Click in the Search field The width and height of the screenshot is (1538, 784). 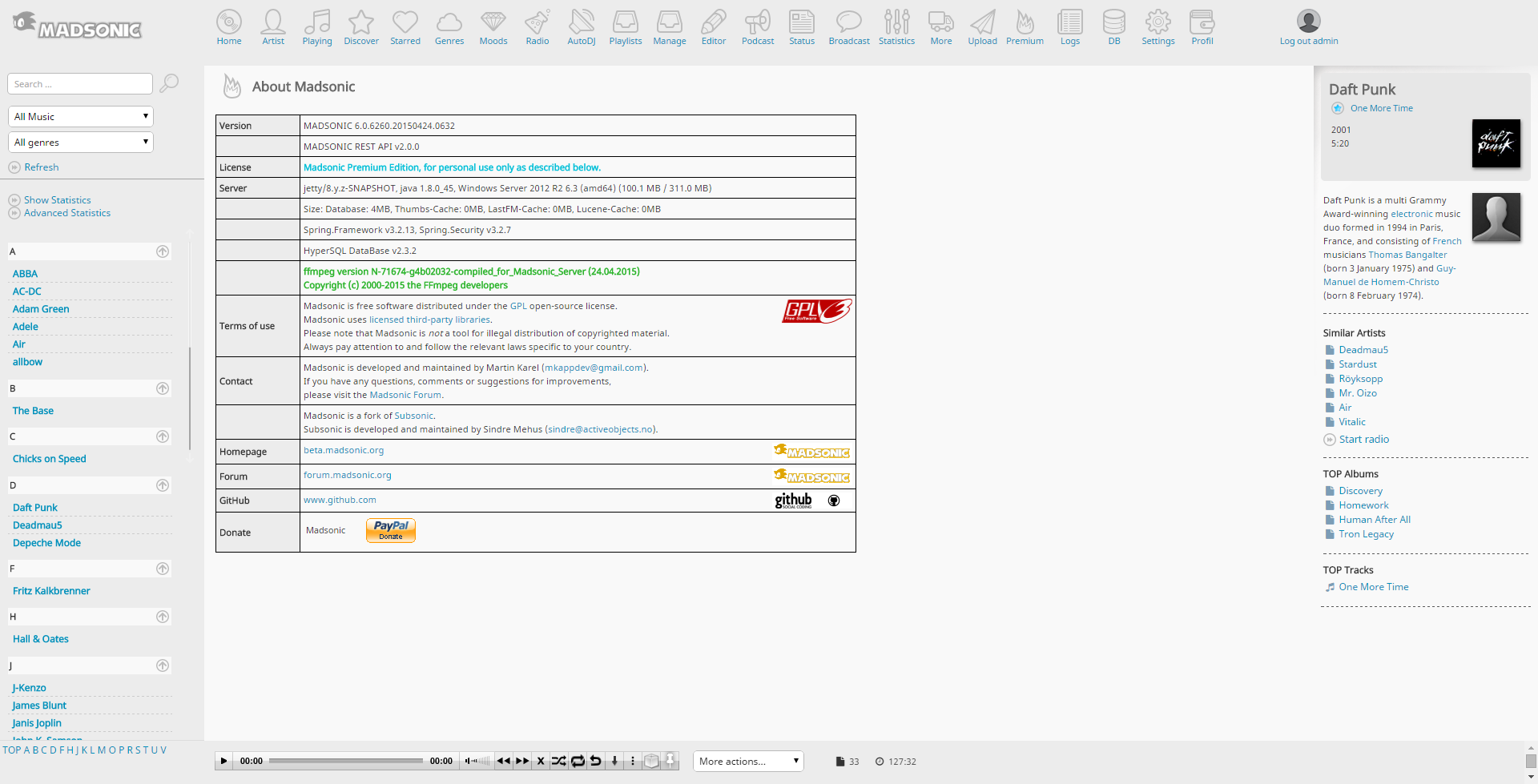(80, 84)
